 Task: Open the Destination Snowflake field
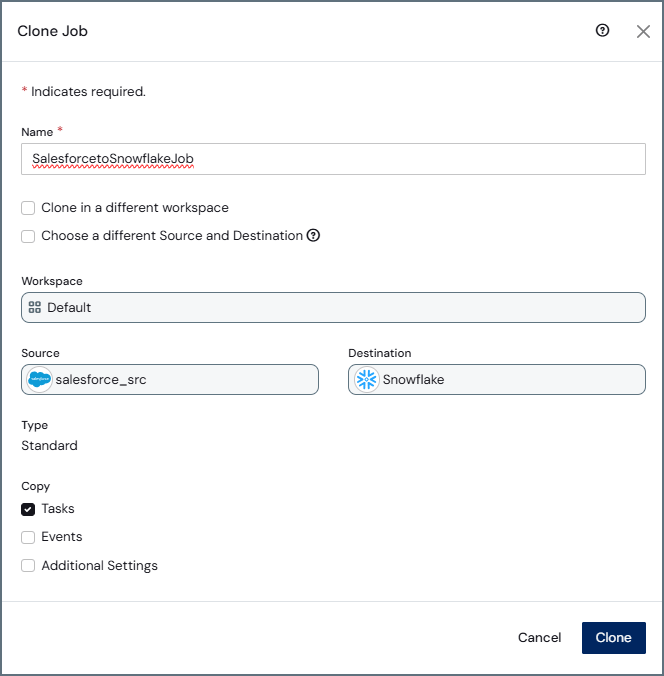tap(497, 379)
